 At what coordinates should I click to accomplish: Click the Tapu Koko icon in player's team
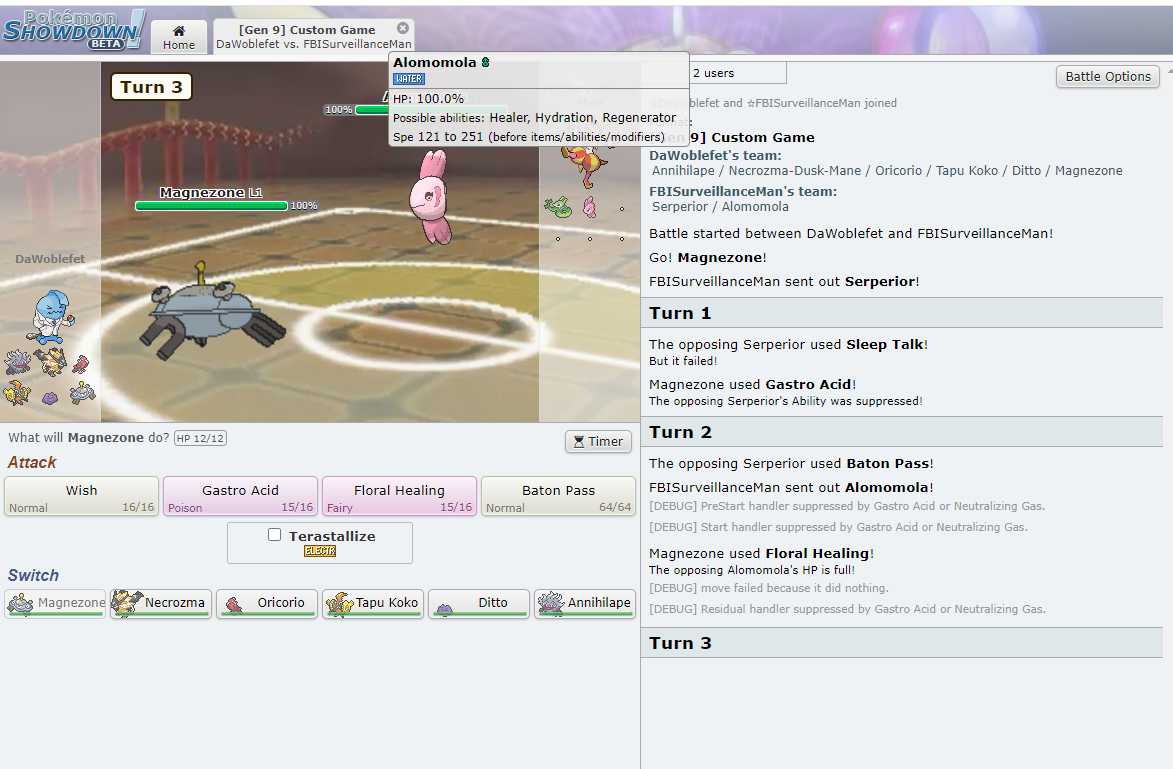(16, 393)
